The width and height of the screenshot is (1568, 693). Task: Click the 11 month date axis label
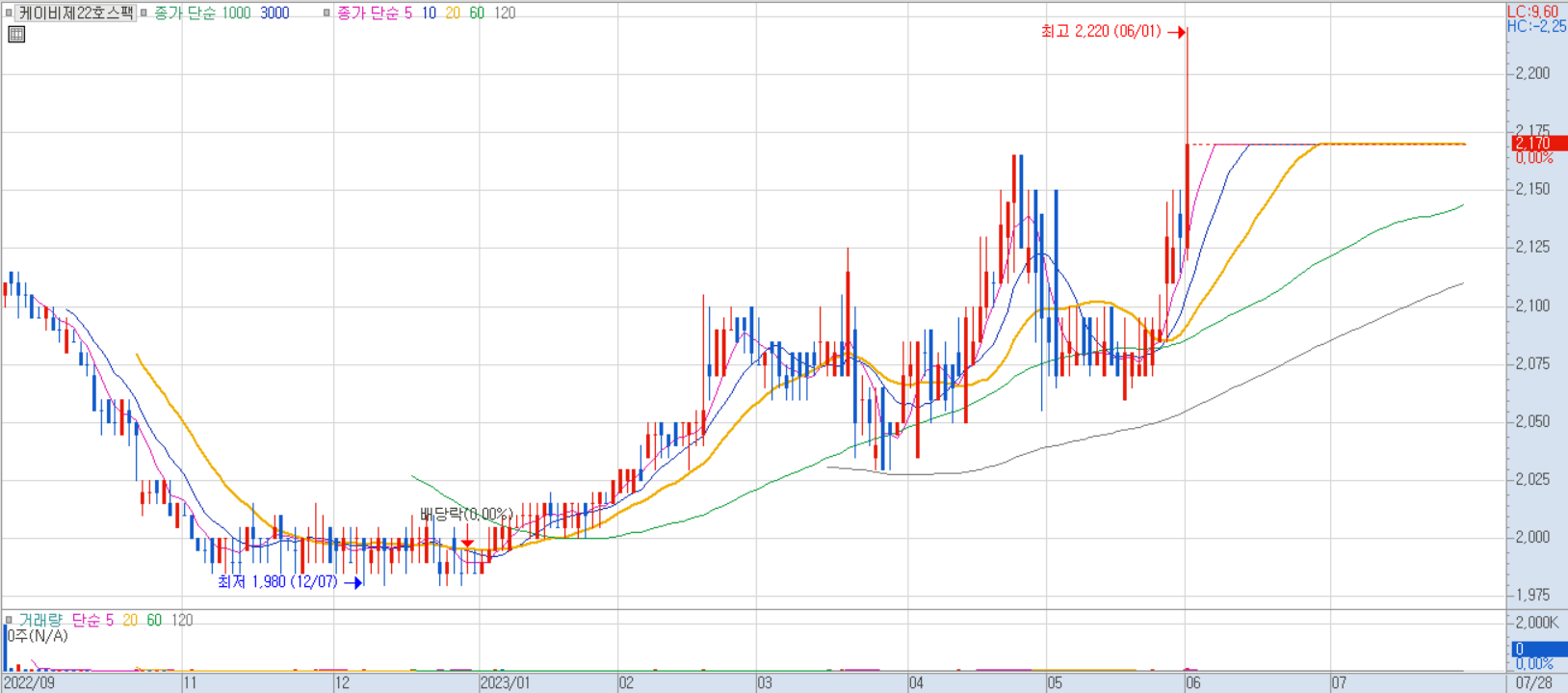[190, 683]
